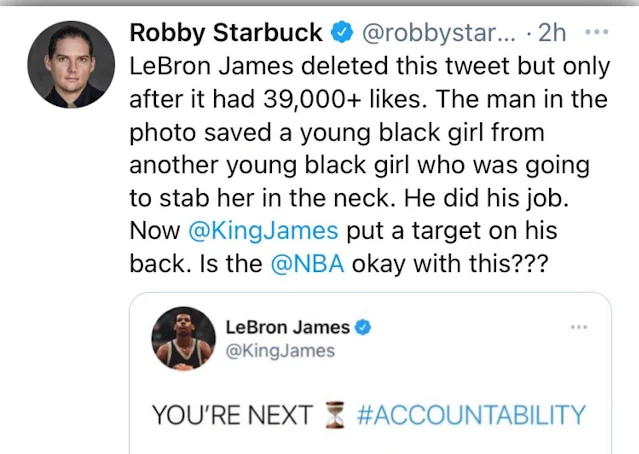Follow the @KingJames mention in tweet text
This screenshot has height=454, width=639.
[263, 232]
